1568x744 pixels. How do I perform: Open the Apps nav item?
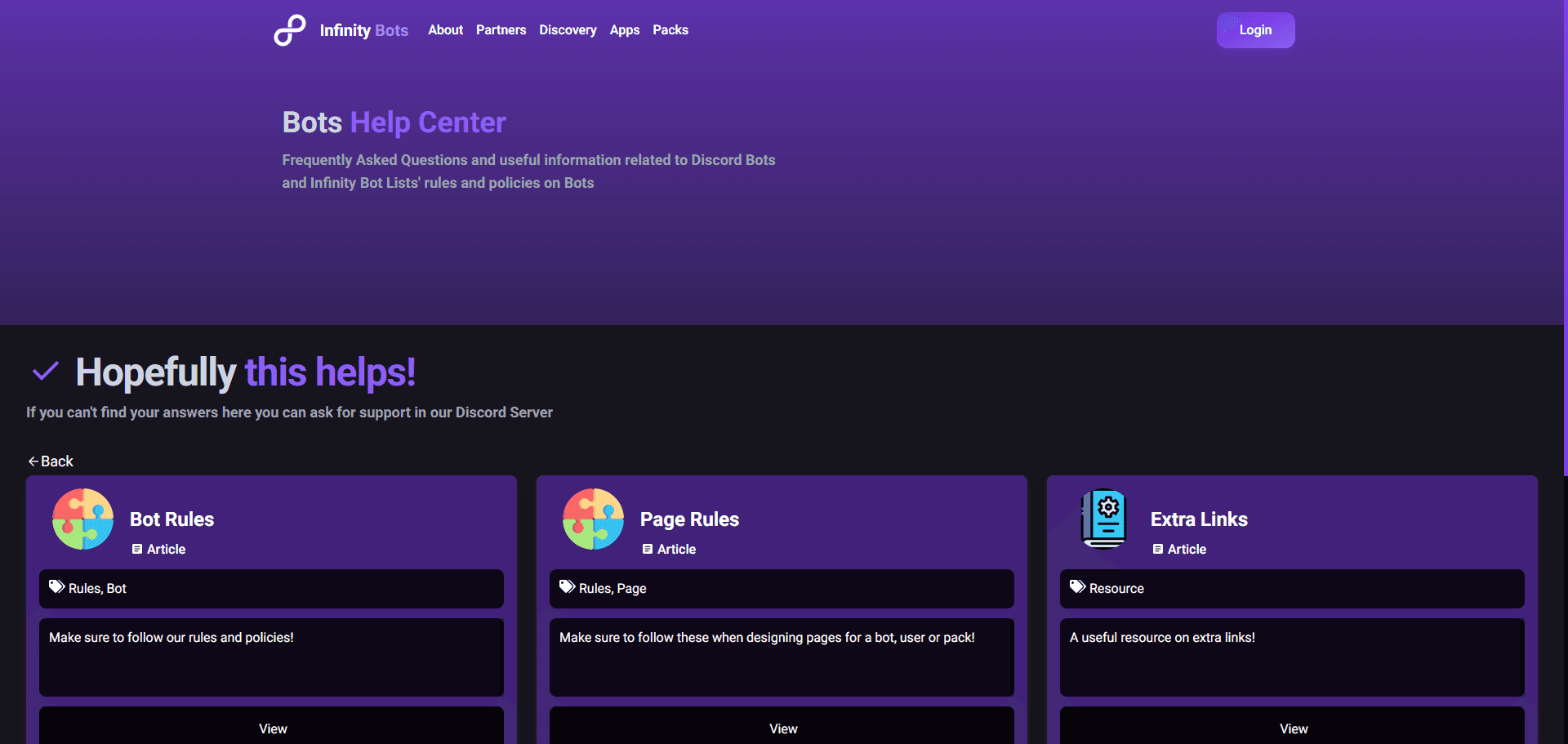[625, 30]
